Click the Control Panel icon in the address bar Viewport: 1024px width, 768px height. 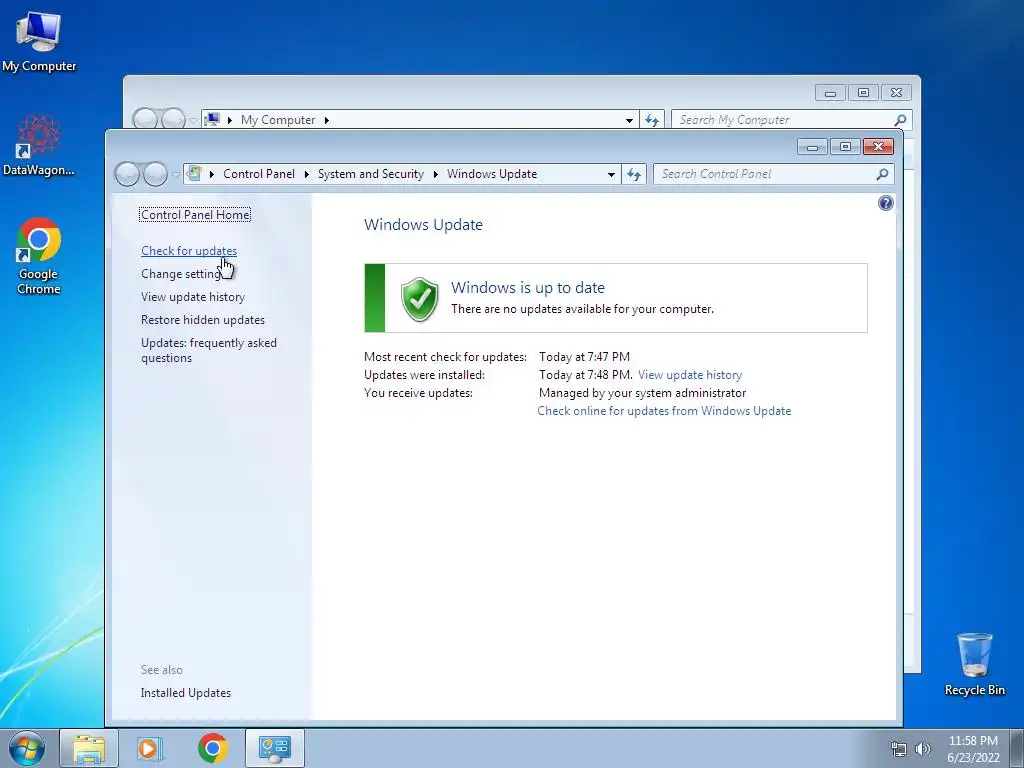click(x=193, y=174)
